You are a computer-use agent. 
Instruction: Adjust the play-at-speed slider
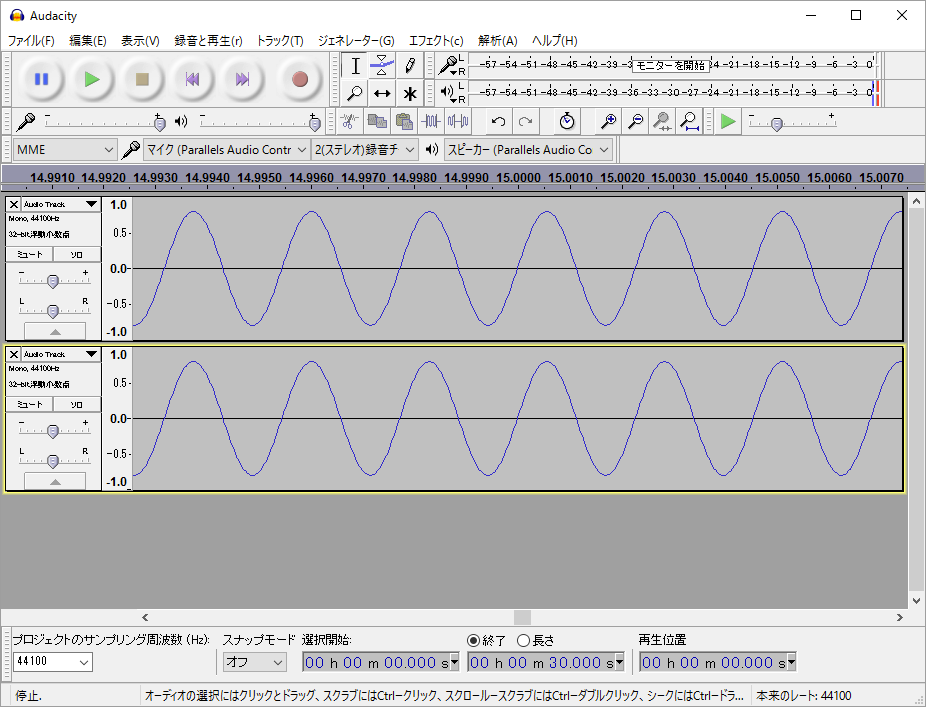777,123
